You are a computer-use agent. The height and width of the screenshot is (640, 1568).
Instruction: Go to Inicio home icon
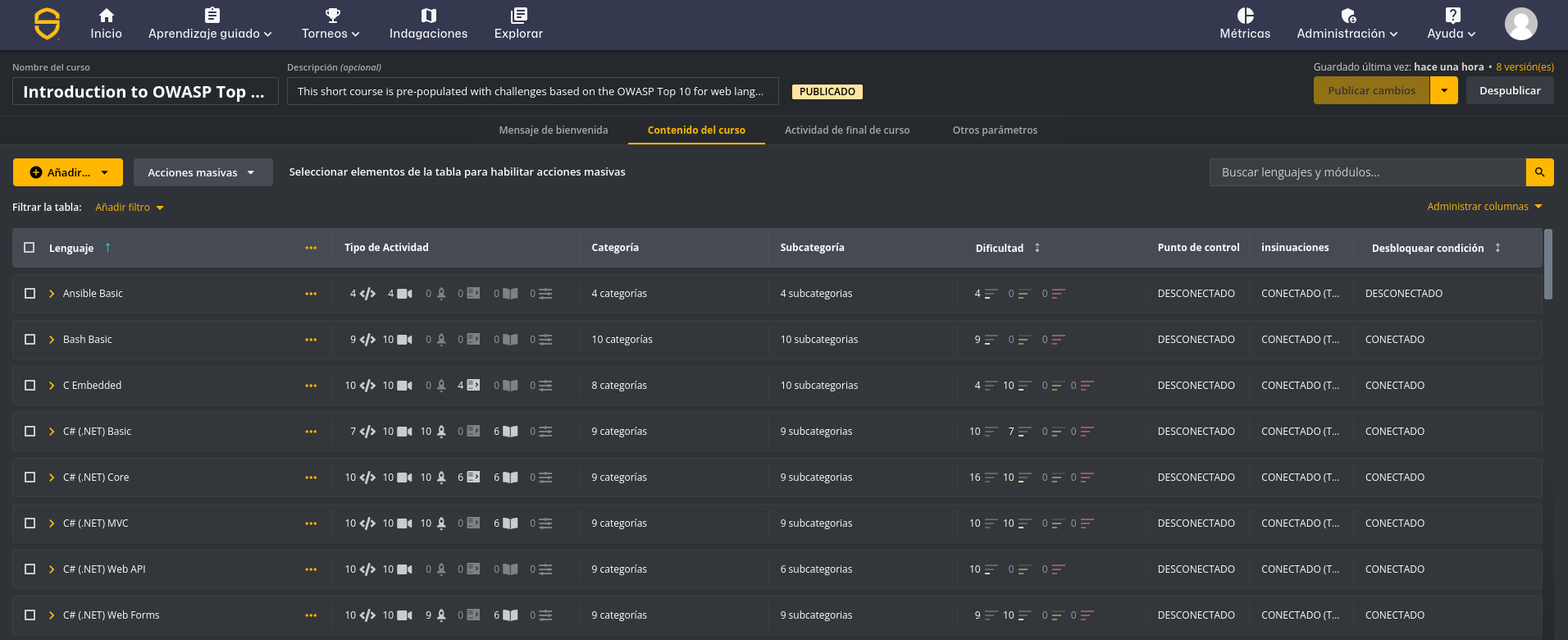[x=106, y=15]
